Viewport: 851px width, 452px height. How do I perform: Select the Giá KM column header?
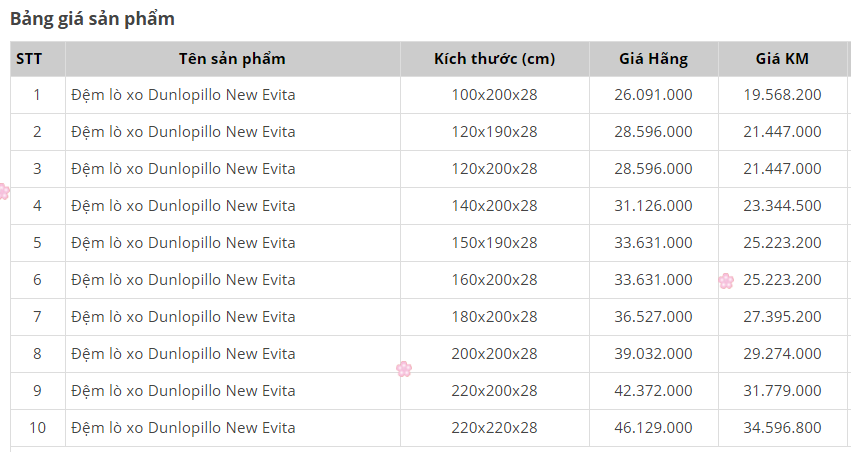782,59
